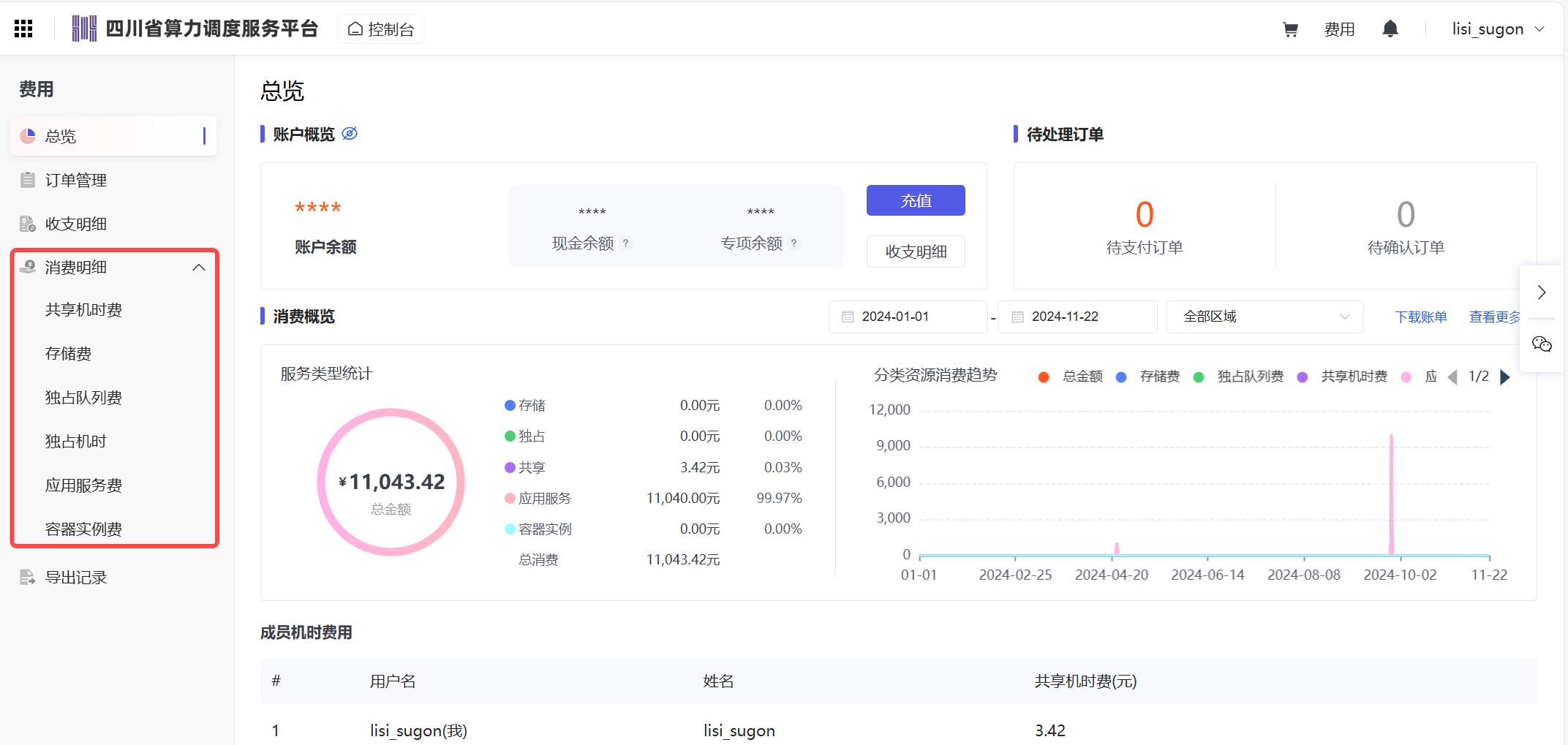
Task: Click the 99.97% percentage value
Action: click(x=779, y=498)
